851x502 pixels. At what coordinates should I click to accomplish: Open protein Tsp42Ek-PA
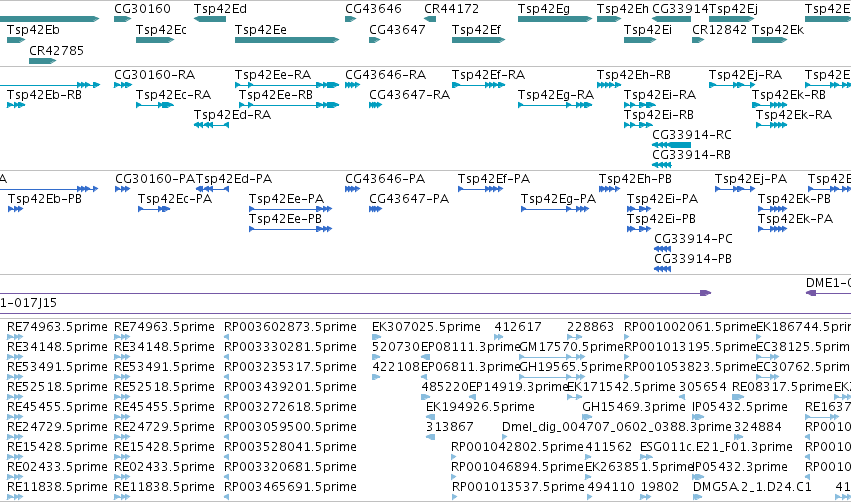tap(796, 219)
